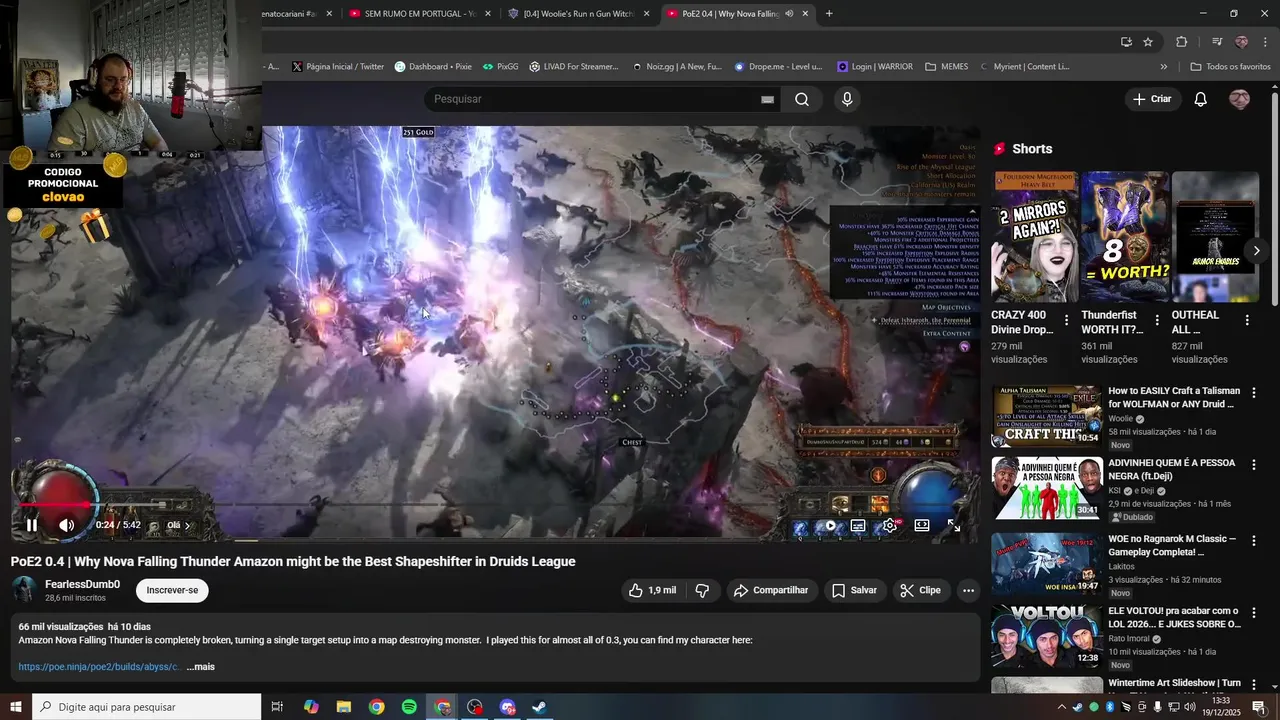Open Chrome extensions puzzle icon
This screenshot has height=720, width=1280.
(1182, 42)
